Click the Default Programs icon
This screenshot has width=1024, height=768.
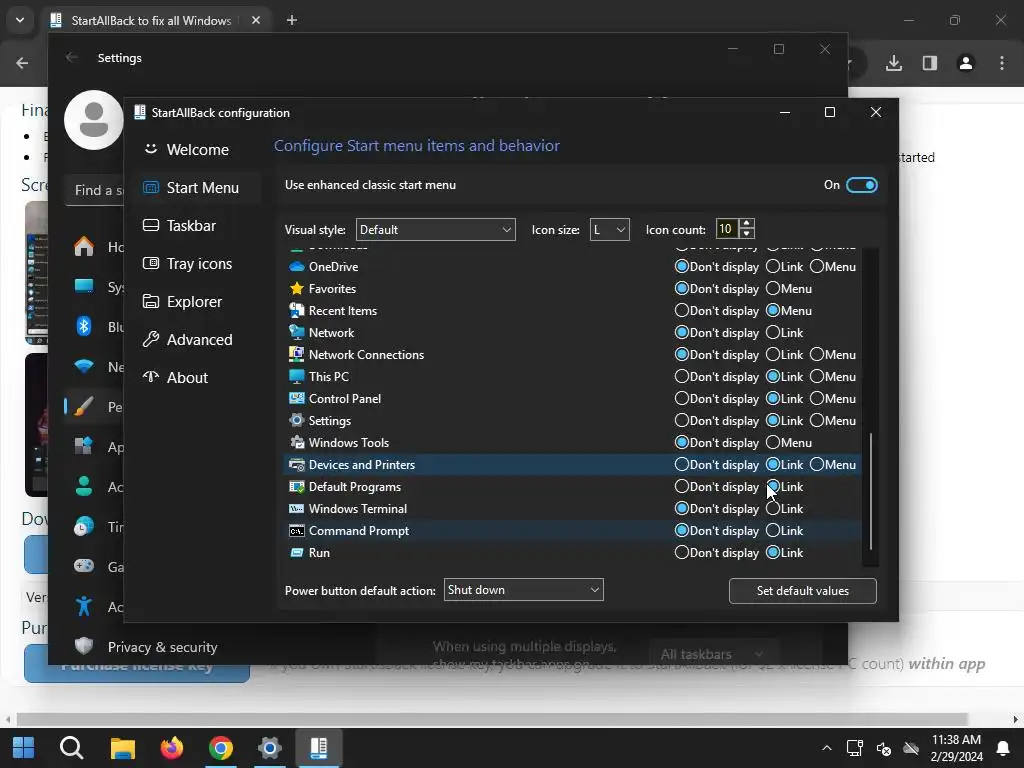point(296,487)
